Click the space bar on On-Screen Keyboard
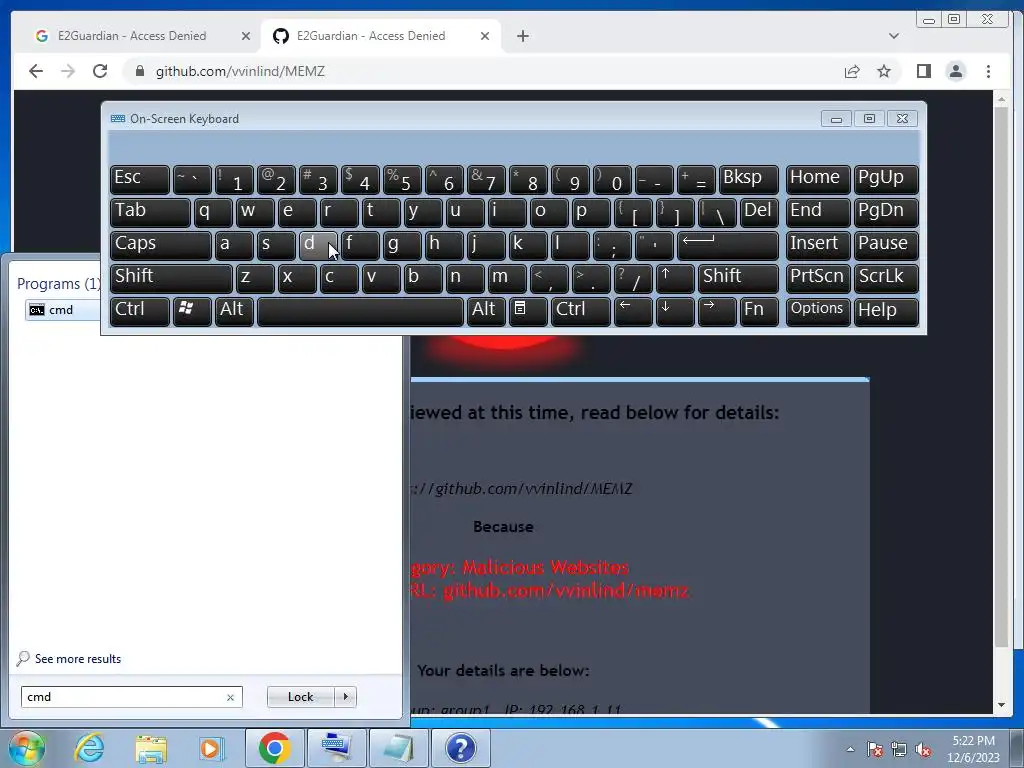The image size is (1024, 768). pyautogui.click(x=360, y=311)
